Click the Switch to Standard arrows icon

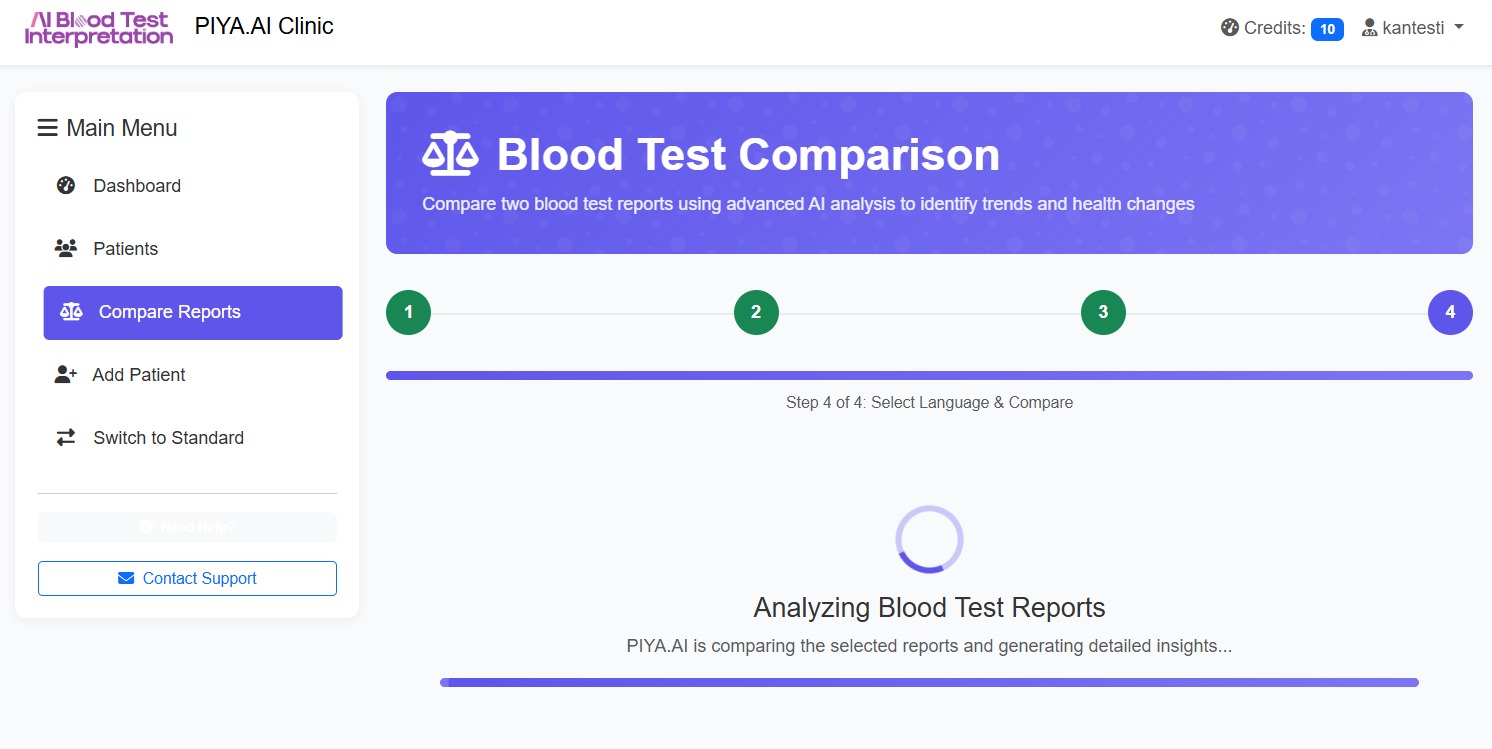pos(66,438)
